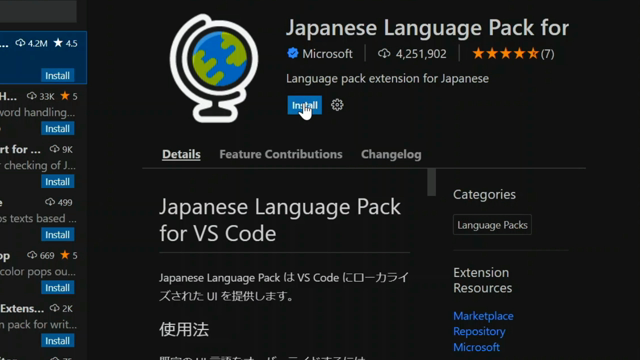The width and height of the screenshot is (640, 360).
Task: Open the Marketplace resource link
Action: coord(483,316)
